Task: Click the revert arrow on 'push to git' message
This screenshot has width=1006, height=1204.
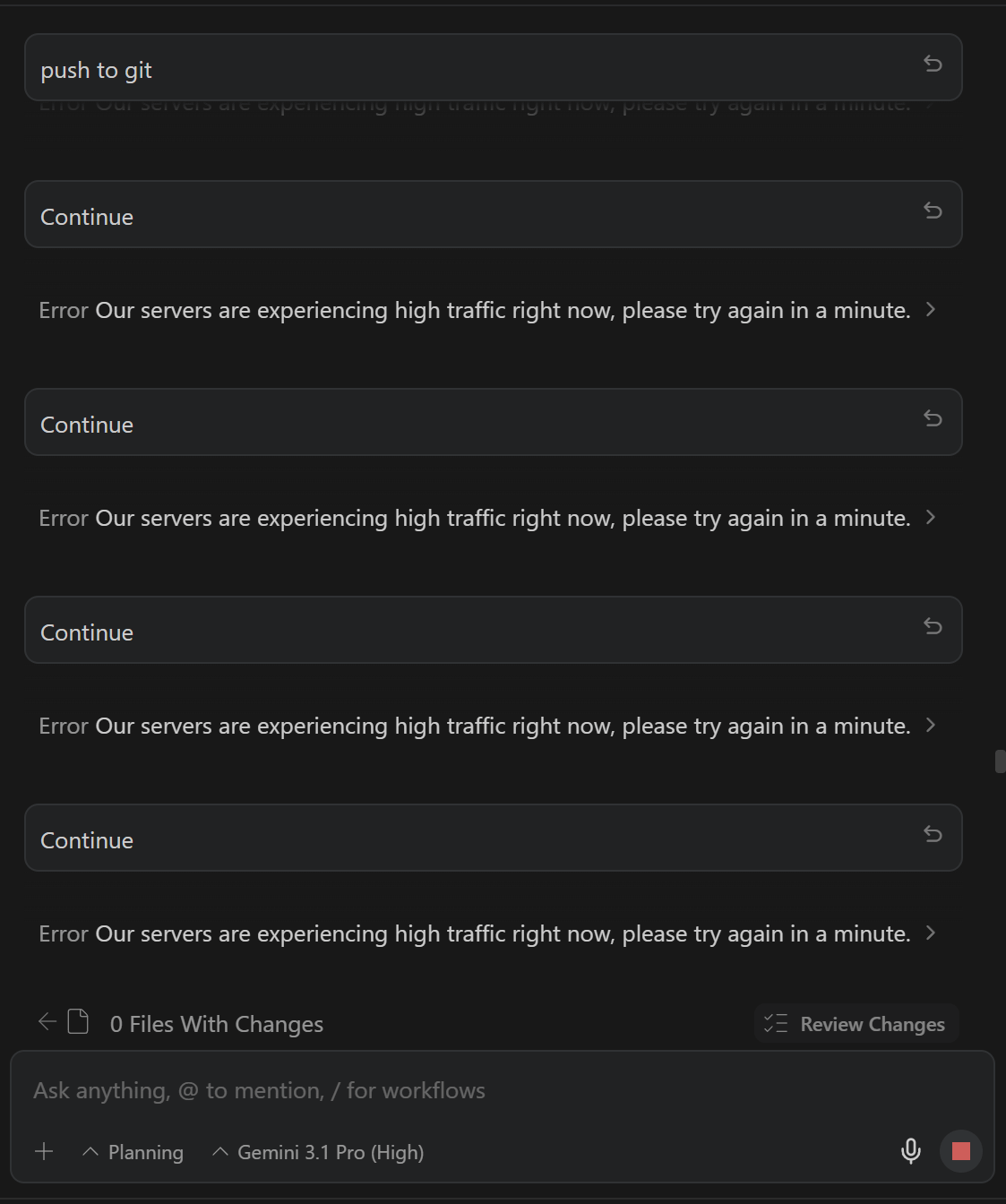Action: 933,64
